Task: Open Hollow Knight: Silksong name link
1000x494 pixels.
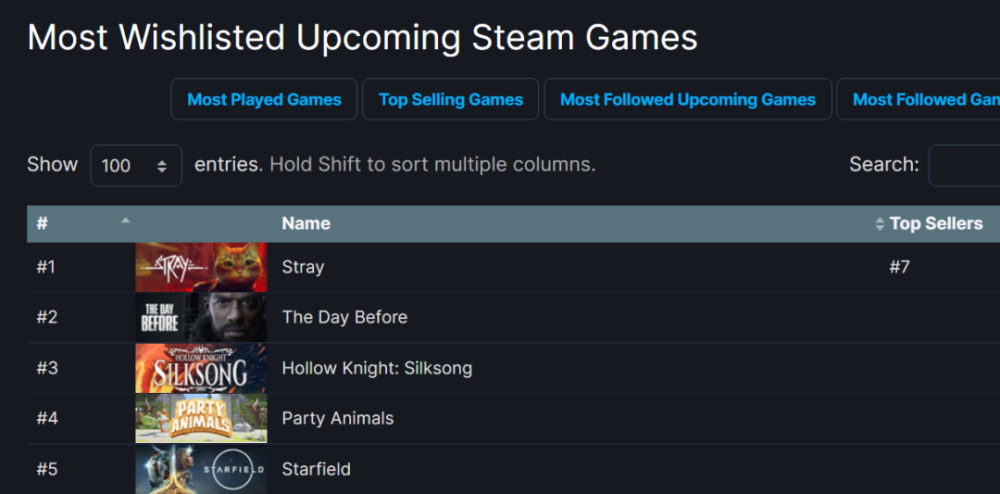Action: click(377, 368)
